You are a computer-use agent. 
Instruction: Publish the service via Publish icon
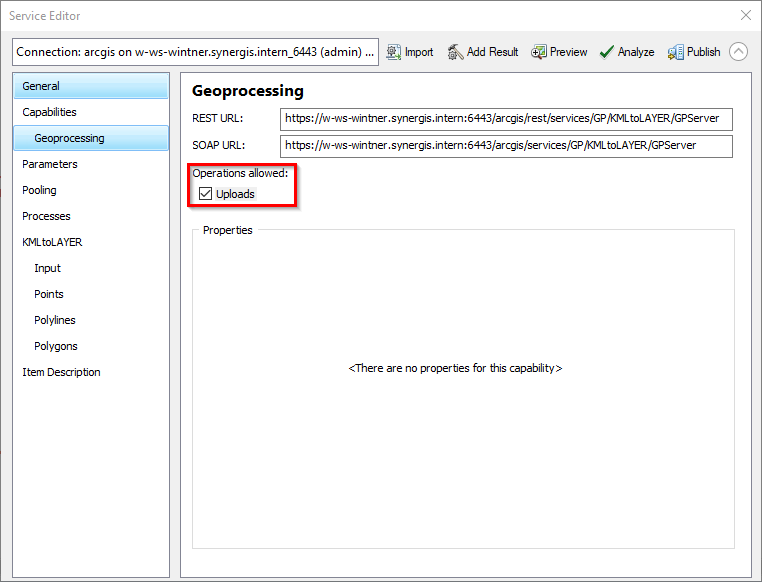(x=676, y=52)
